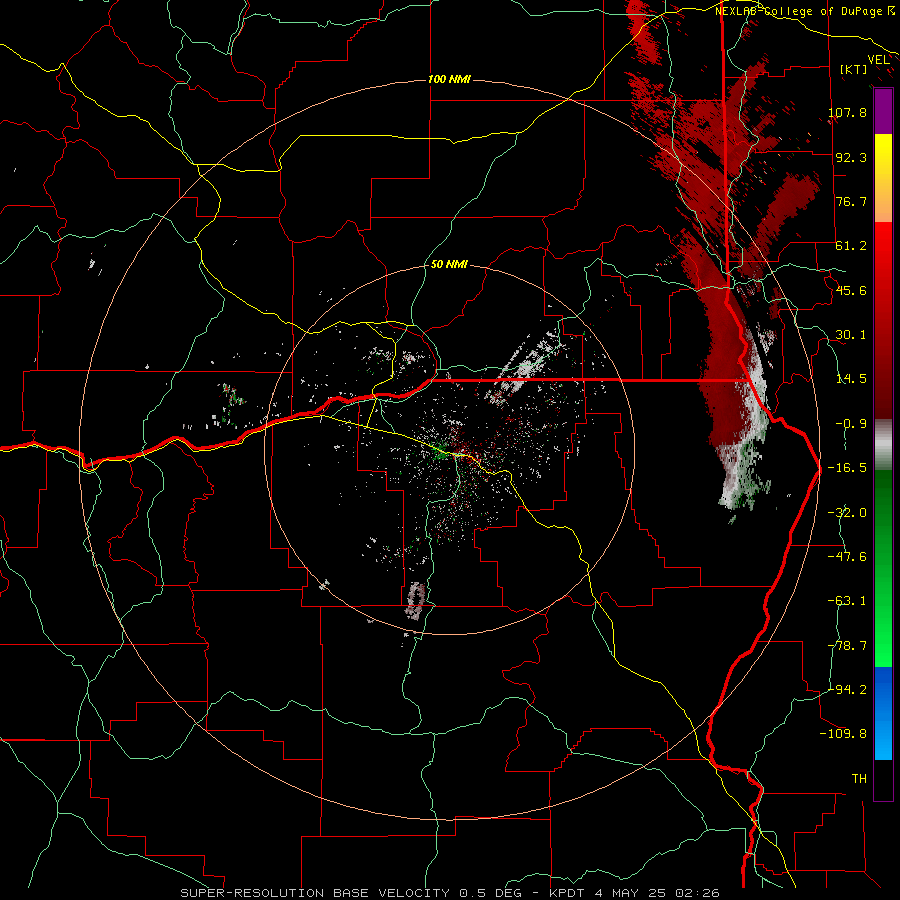Click the bright red color bar segment
This screenshot has width=900, height=900.
(x=883, y=320)
